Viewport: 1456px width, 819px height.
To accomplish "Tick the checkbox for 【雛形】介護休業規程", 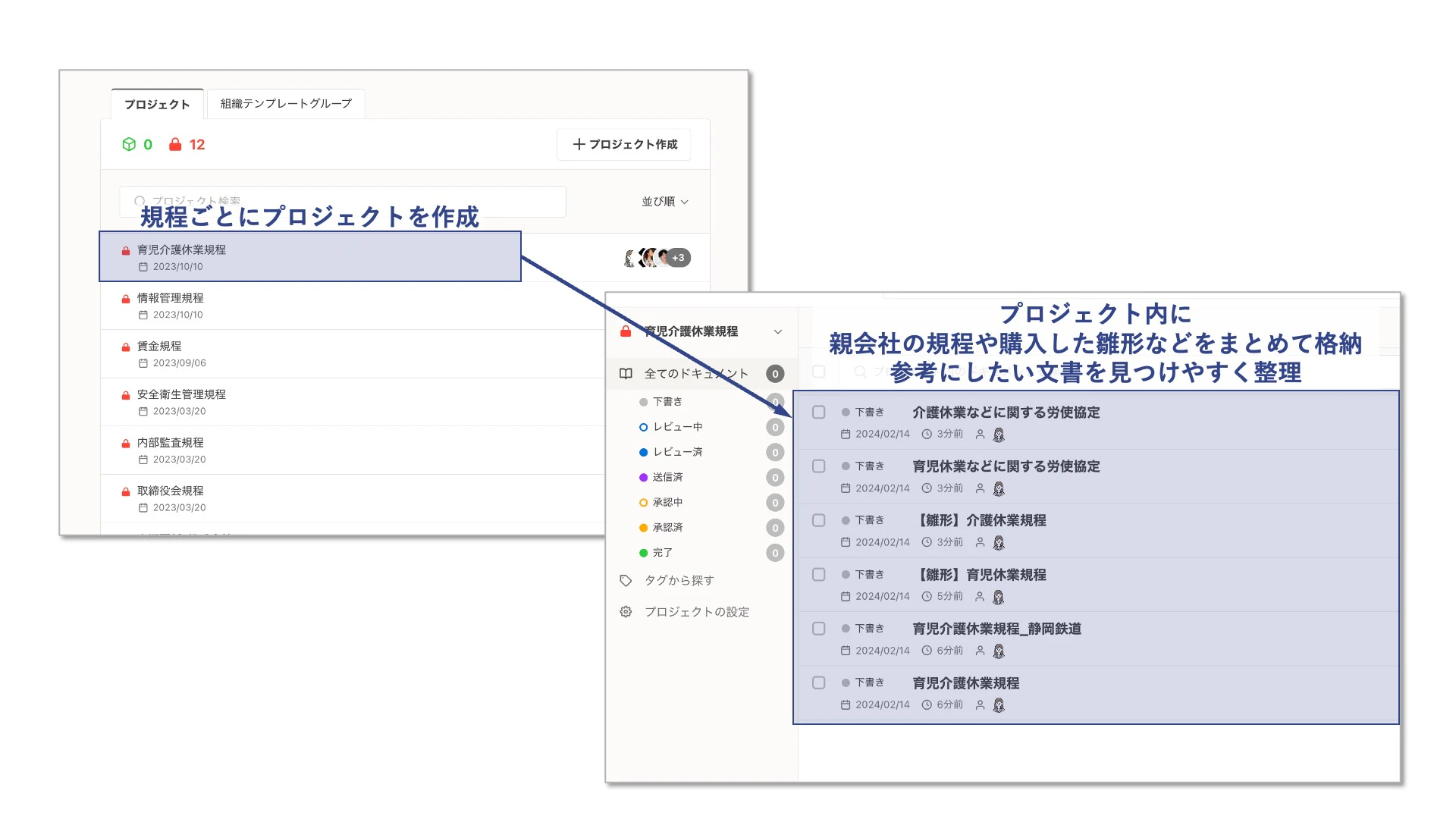I will [x=819, y=520].
